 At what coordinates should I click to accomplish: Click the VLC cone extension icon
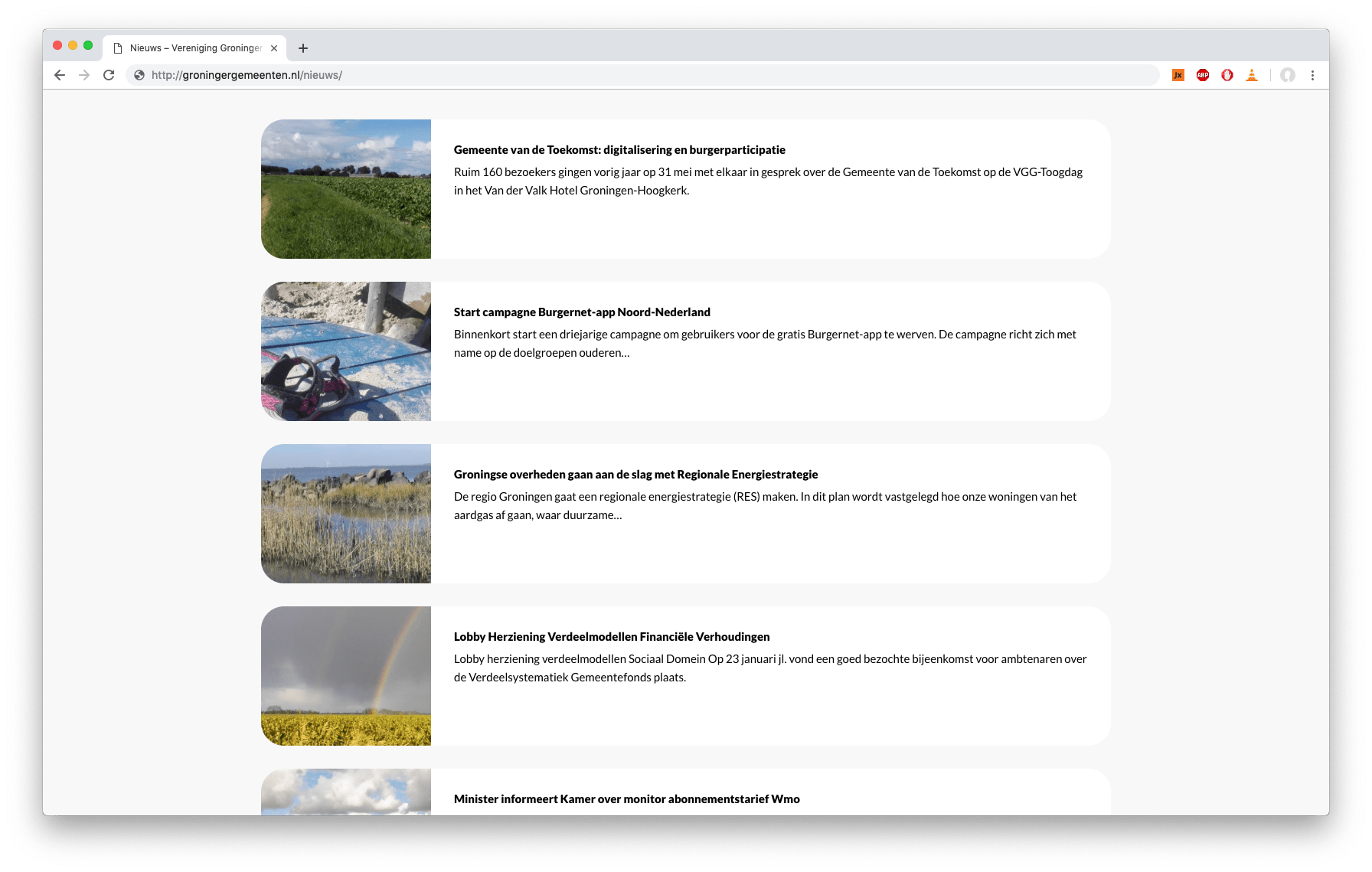click(1252, 75)
